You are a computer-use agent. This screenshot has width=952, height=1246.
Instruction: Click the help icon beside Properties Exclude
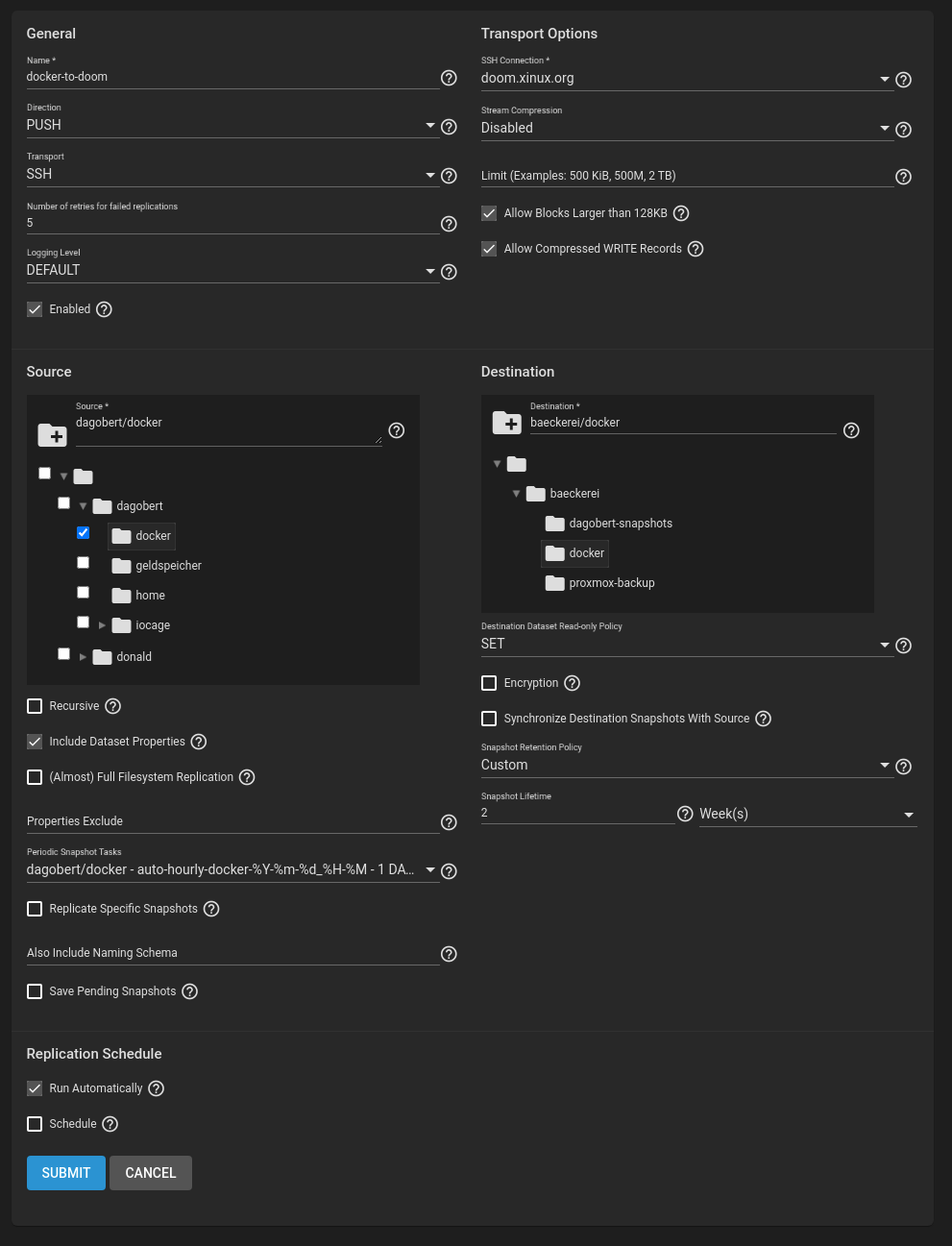coord(449,822)
